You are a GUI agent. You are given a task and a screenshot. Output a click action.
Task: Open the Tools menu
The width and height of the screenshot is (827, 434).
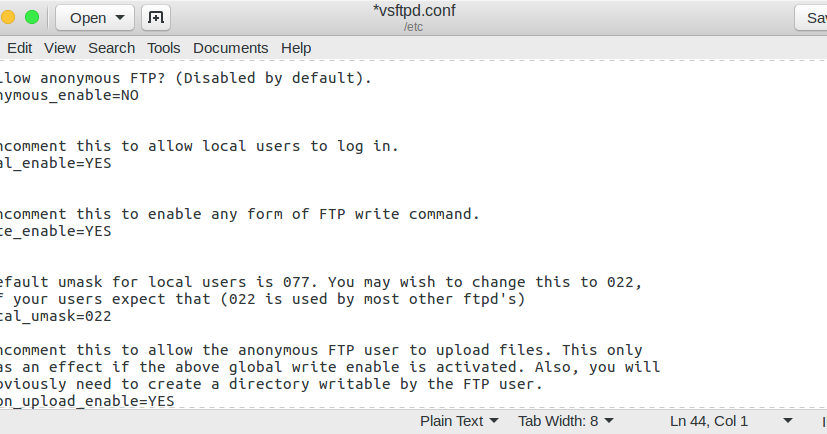point(164,47)
